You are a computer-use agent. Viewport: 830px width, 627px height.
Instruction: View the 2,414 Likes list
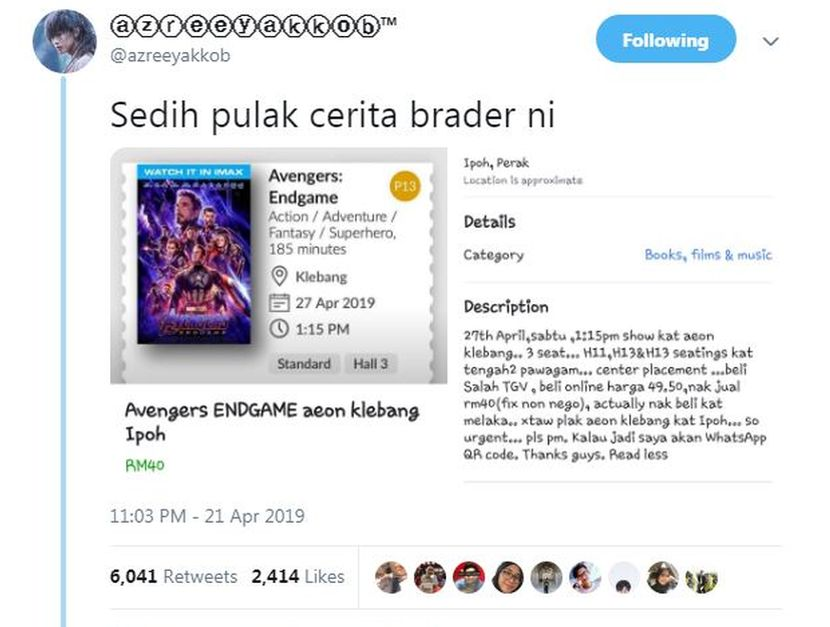[x=298, y=576]
